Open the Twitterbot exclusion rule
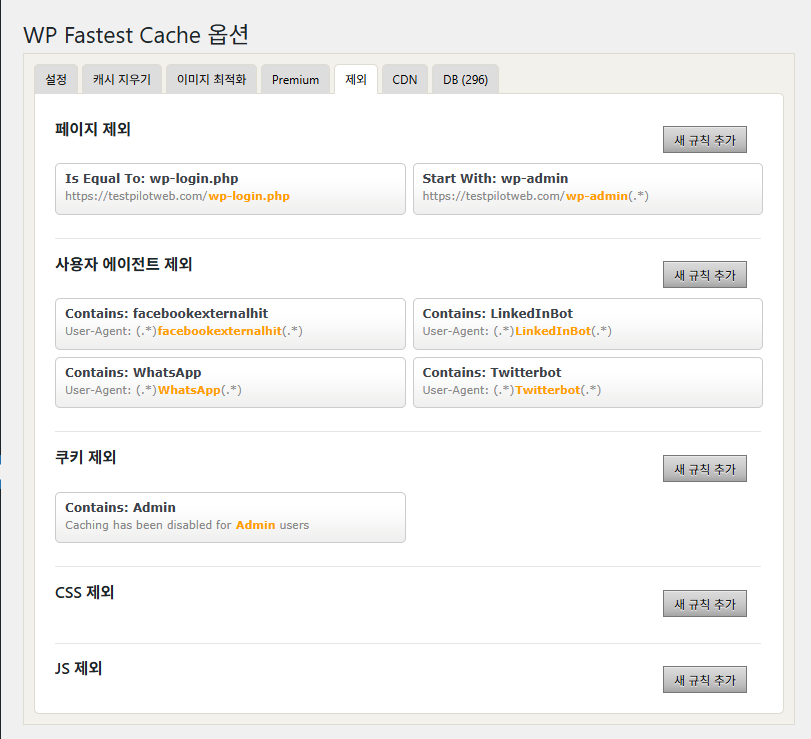The width and height of the screenshot is (811, 739). coord(588,382)
